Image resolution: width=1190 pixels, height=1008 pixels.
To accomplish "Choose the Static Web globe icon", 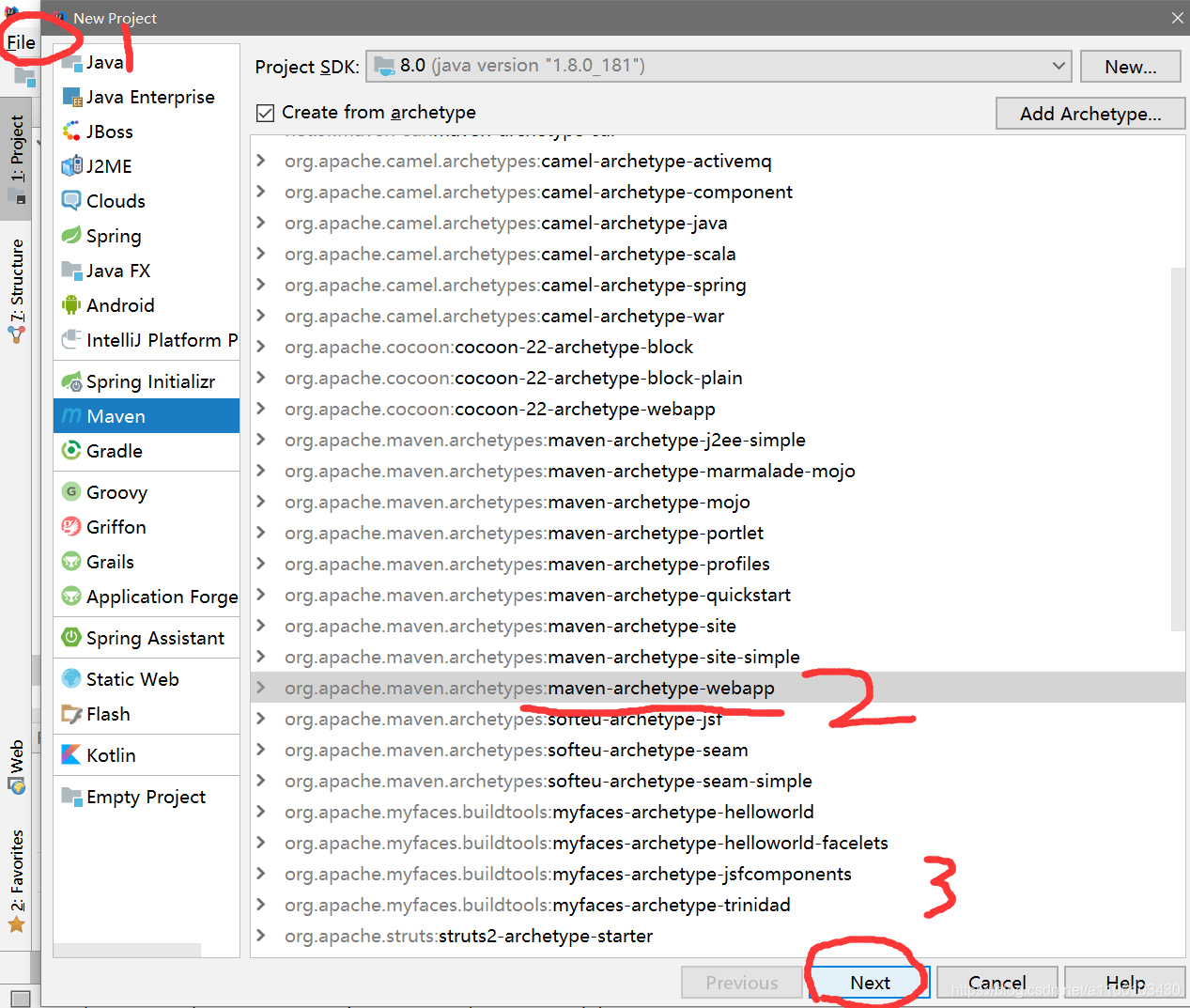I will [x=71, y=679].
